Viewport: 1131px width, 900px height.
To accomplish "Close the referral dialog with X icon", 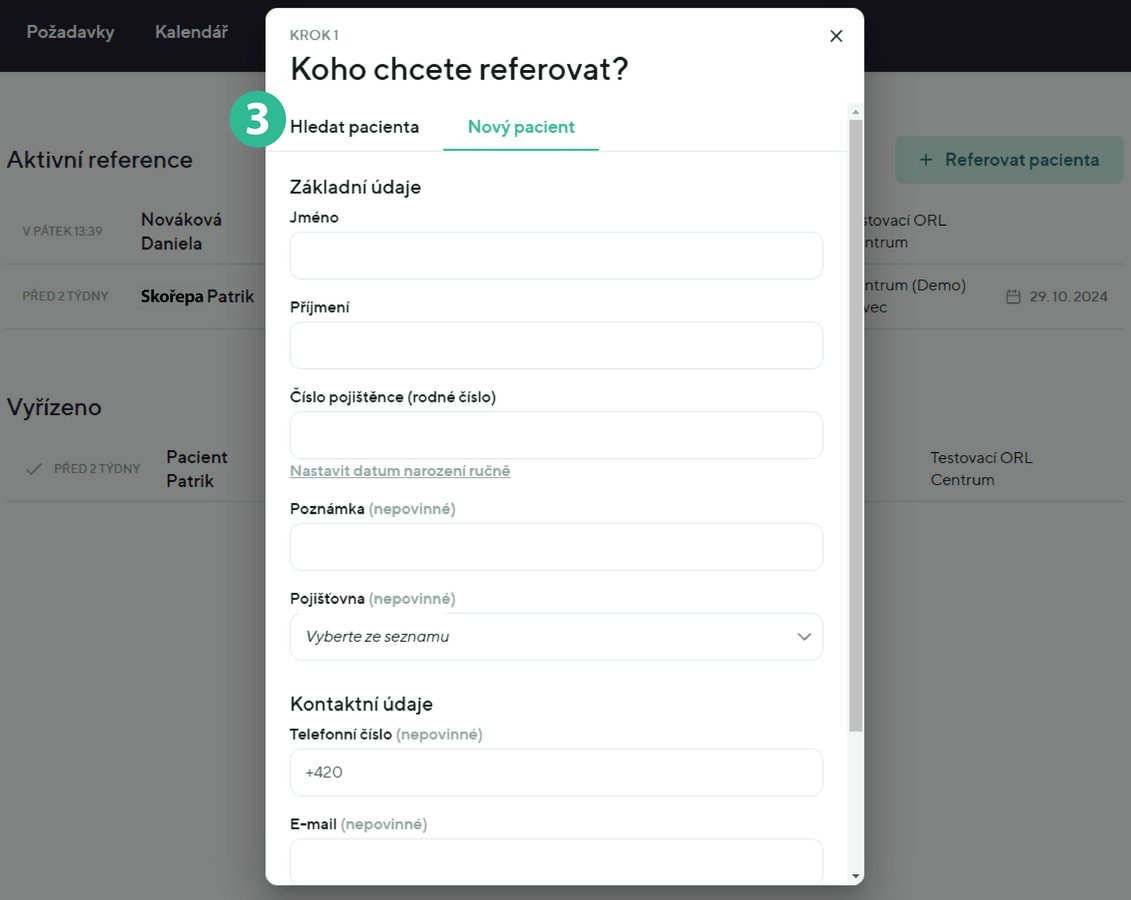I will pyautogui.click(x=836, y=36).
